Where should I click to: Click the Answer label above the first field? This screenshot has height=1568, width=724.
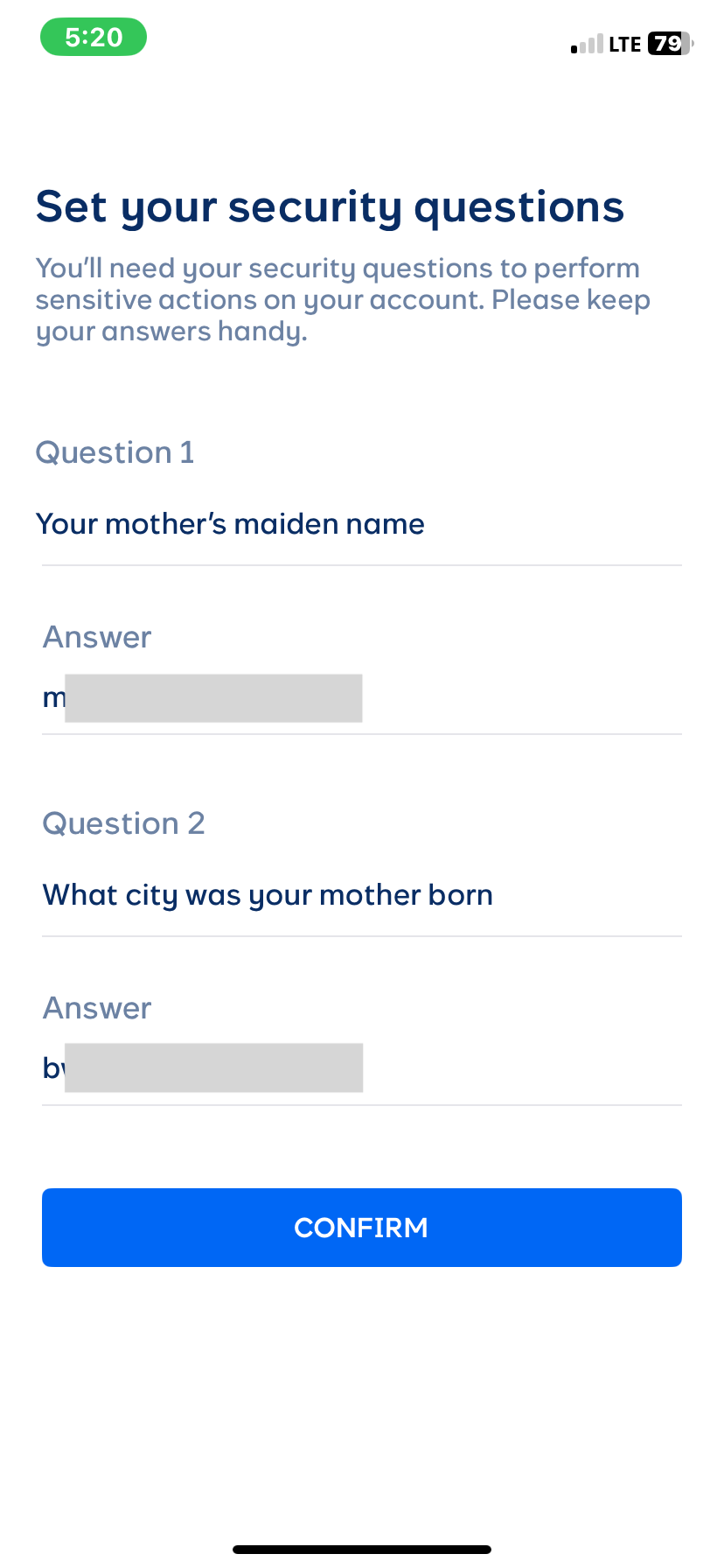coord(97,637)
